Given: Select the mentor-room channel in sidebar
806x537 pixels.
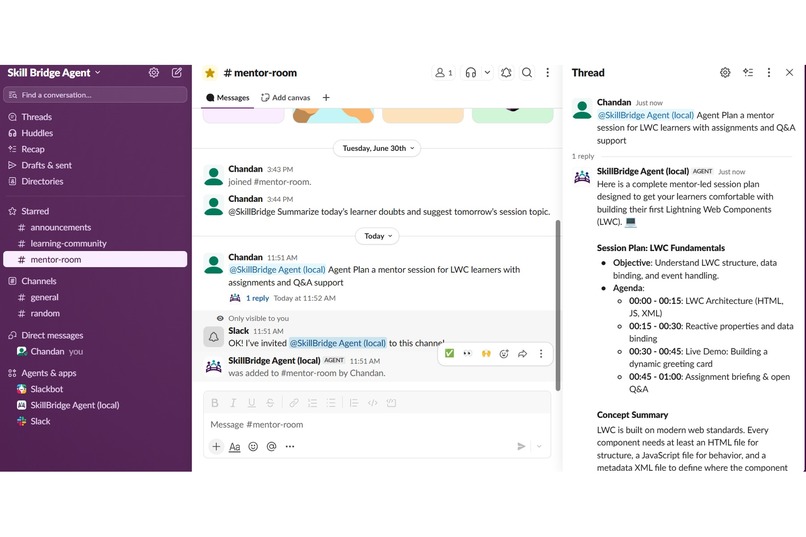Looking at the screenshot, I should pos(96,260).
